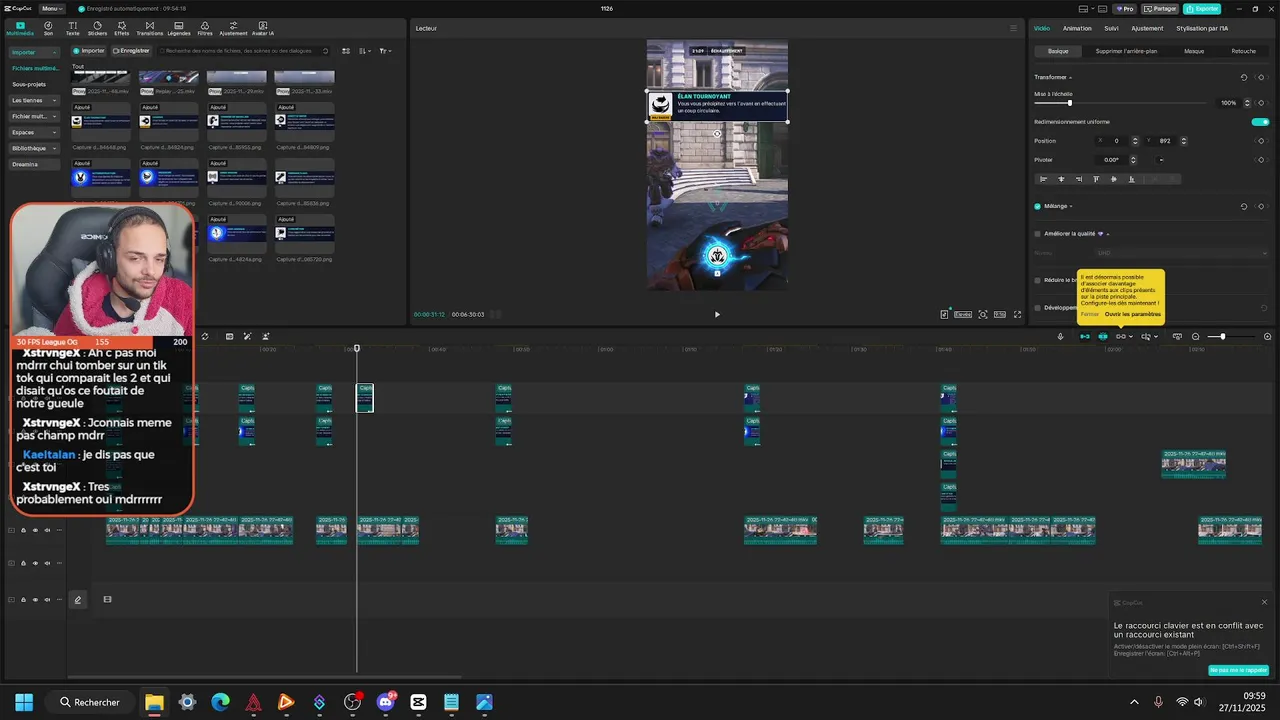Viewport: 1280px width, 720px height.
Task: Click the preview axis caption icon in timeline toolbar
Action: (1177, 336)
